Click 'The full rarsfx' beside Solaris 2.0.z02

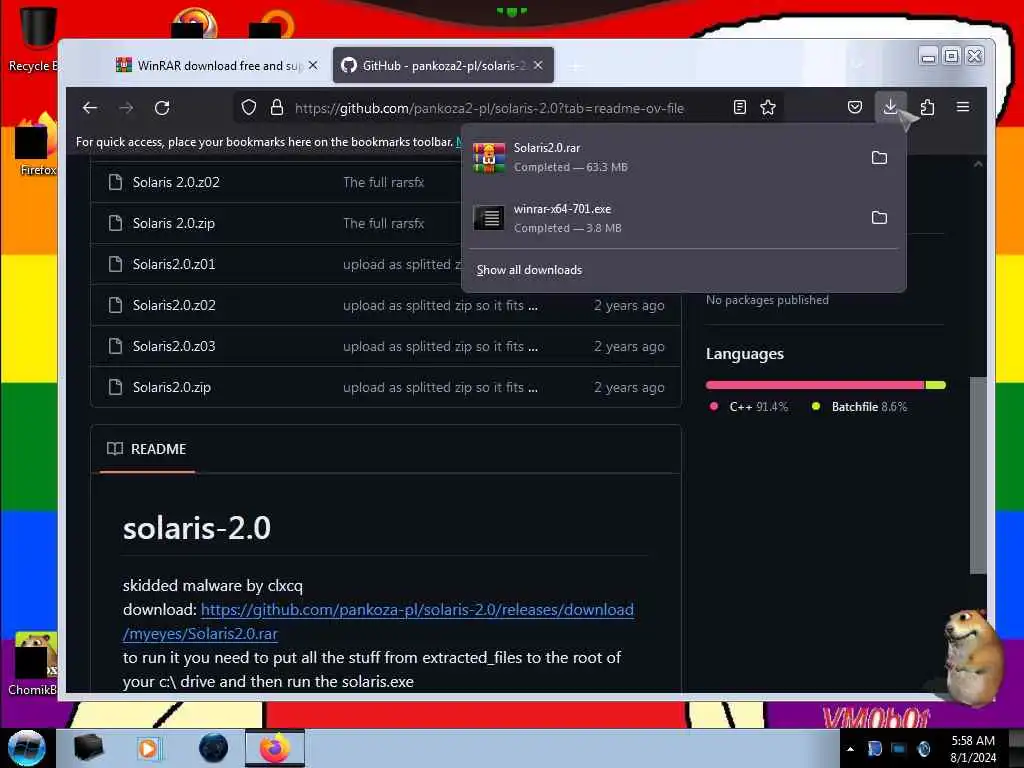pyautogui.click(x=383, y=182)
